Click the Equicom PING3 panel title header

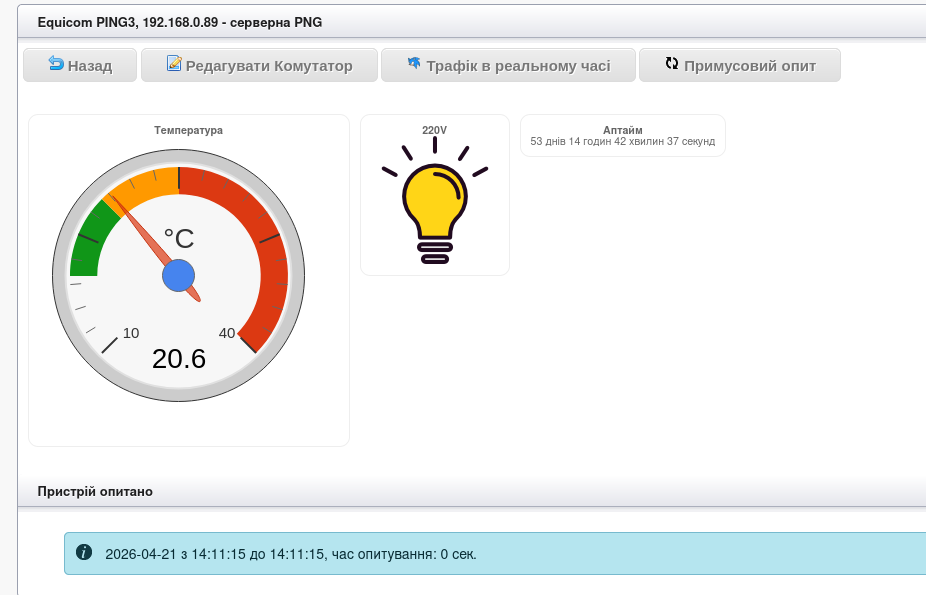coord(180,21)
